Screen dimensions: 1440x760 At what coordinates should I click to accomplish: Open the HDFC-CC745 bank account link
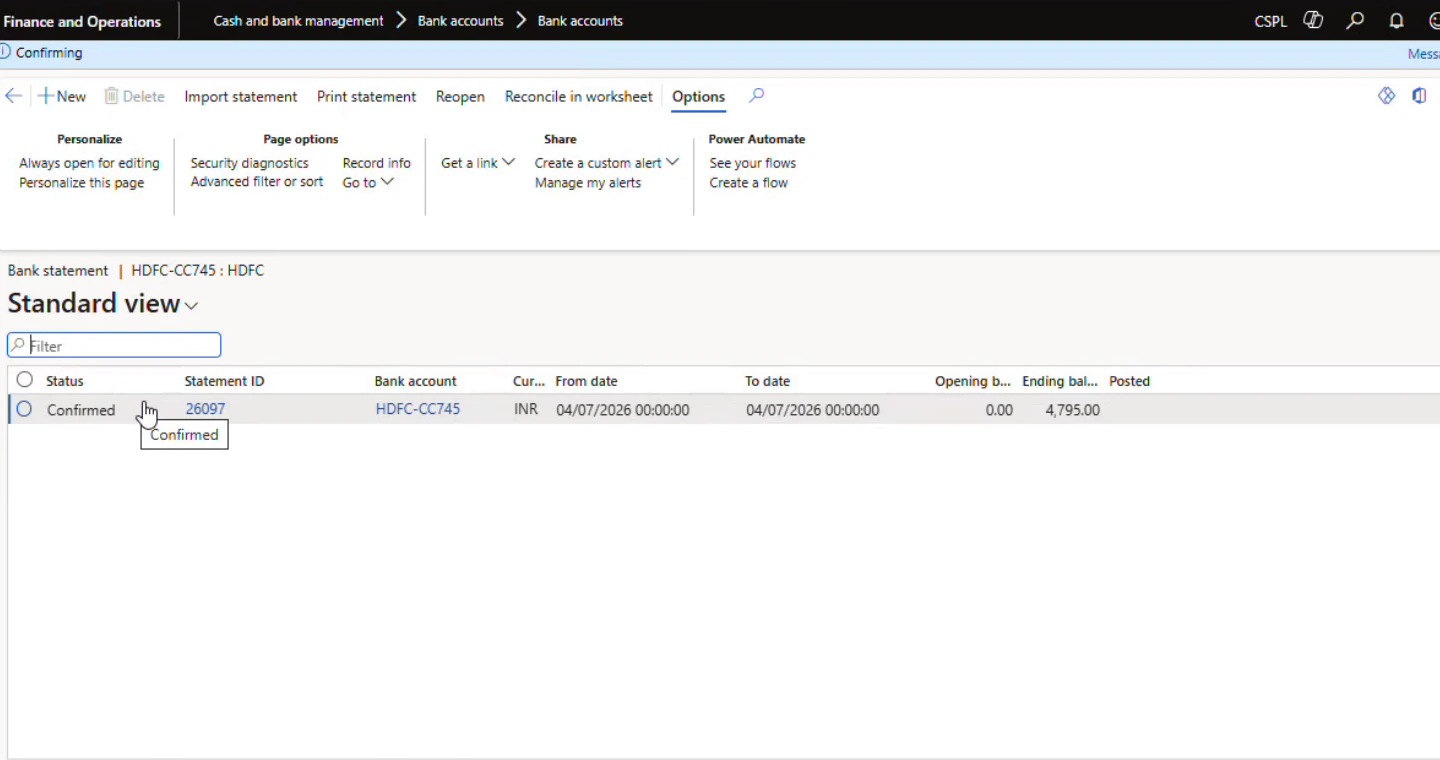(418, 408)
